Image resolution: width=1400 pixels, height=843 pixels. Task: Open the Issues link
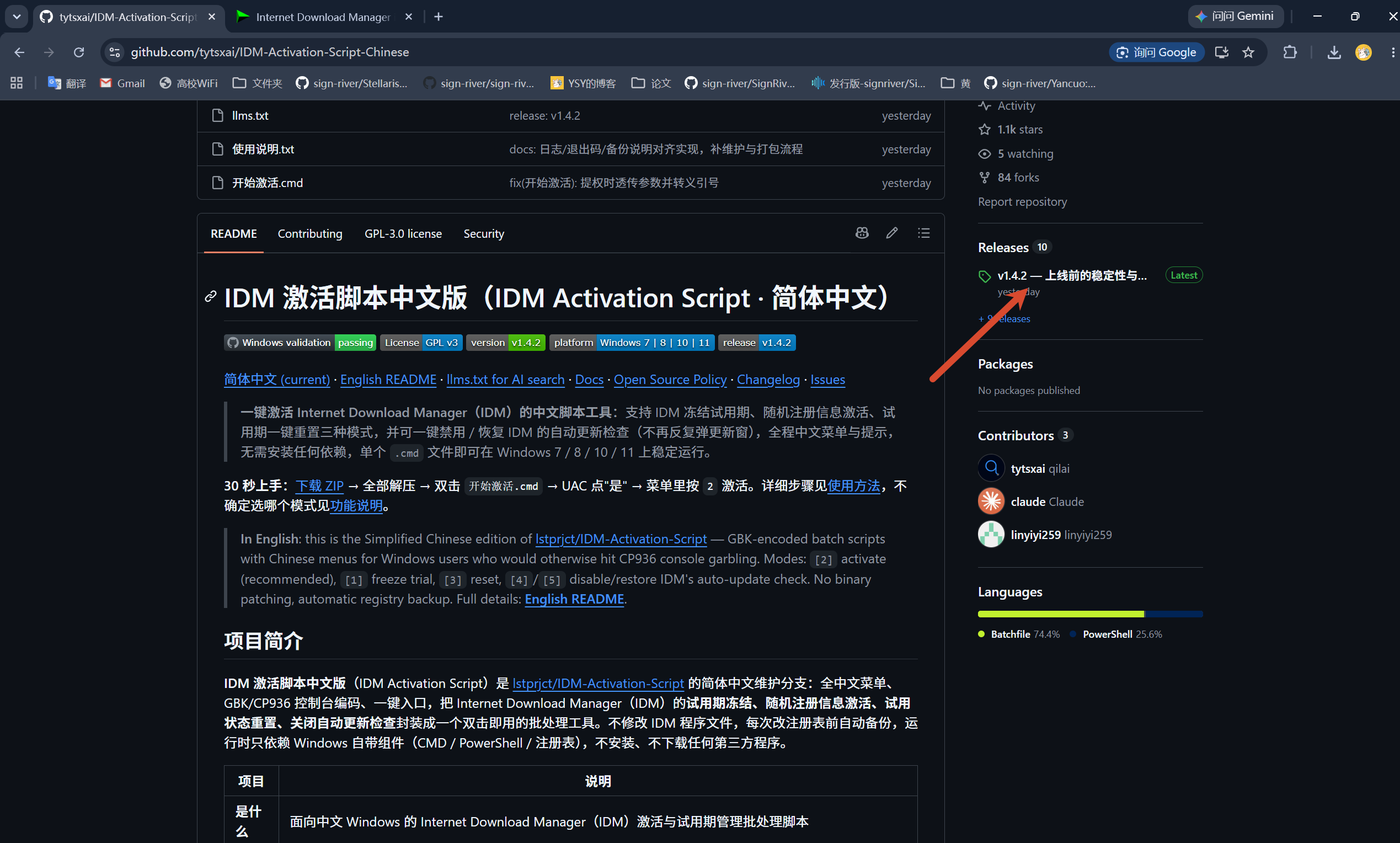(x=827, y=380)
